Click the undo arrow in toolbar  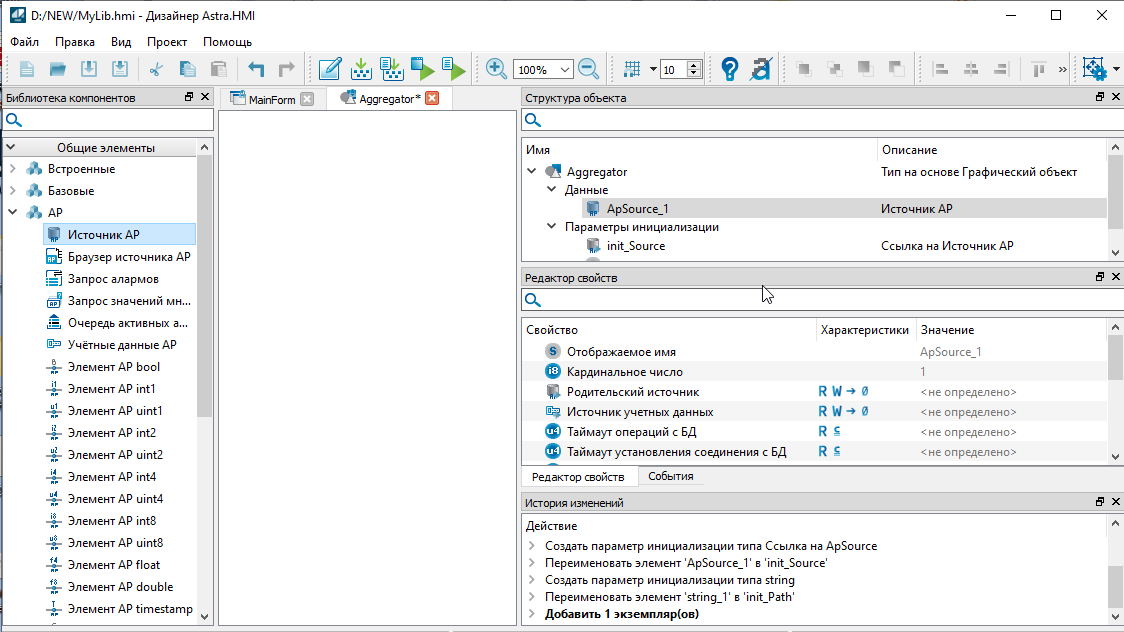point(256,69)
